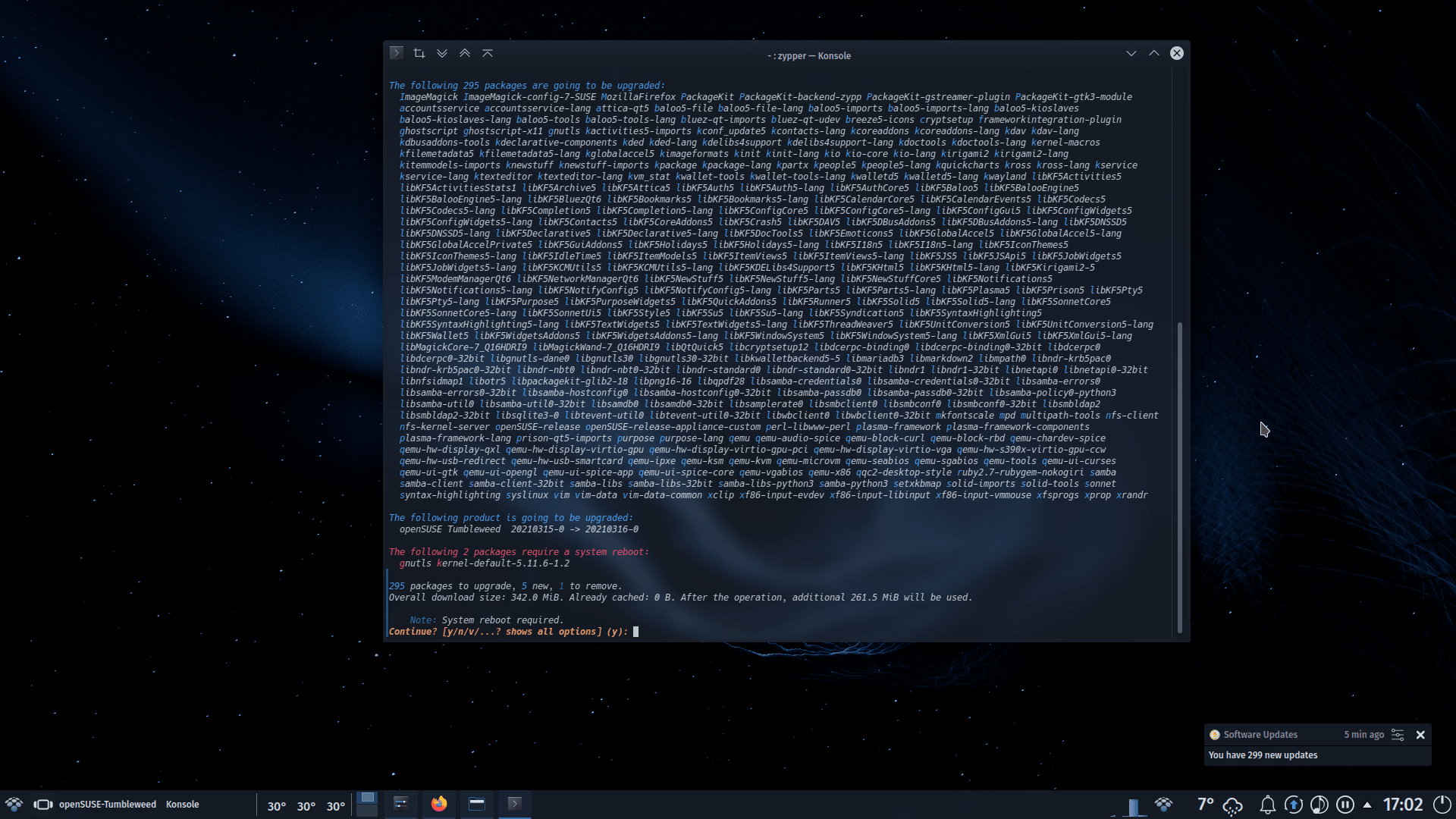This screenshot has width=1456, height=819.
Task: Configure the Software Updates notification settings
Action: point(1398,735)
